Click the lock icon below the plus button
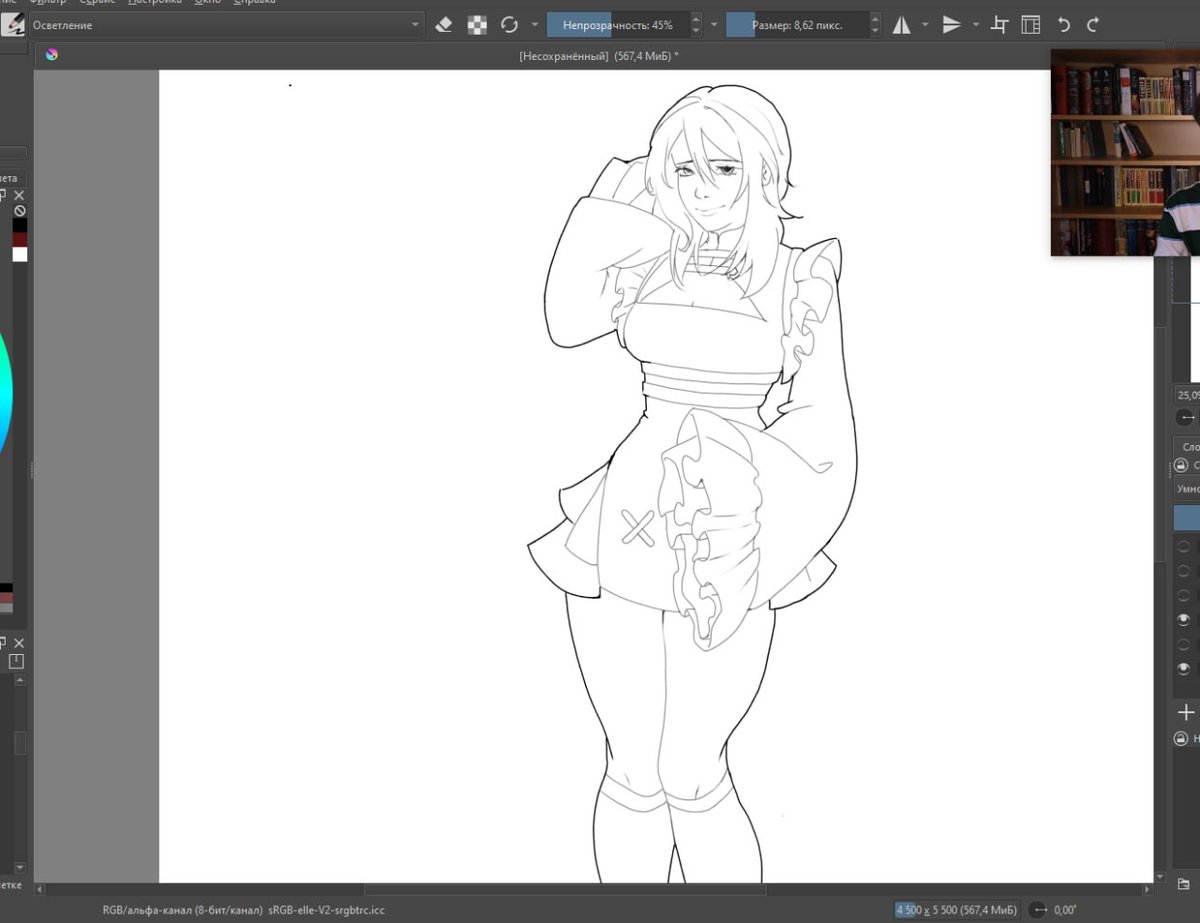1200x923 pixels. tap(1181, 738)
